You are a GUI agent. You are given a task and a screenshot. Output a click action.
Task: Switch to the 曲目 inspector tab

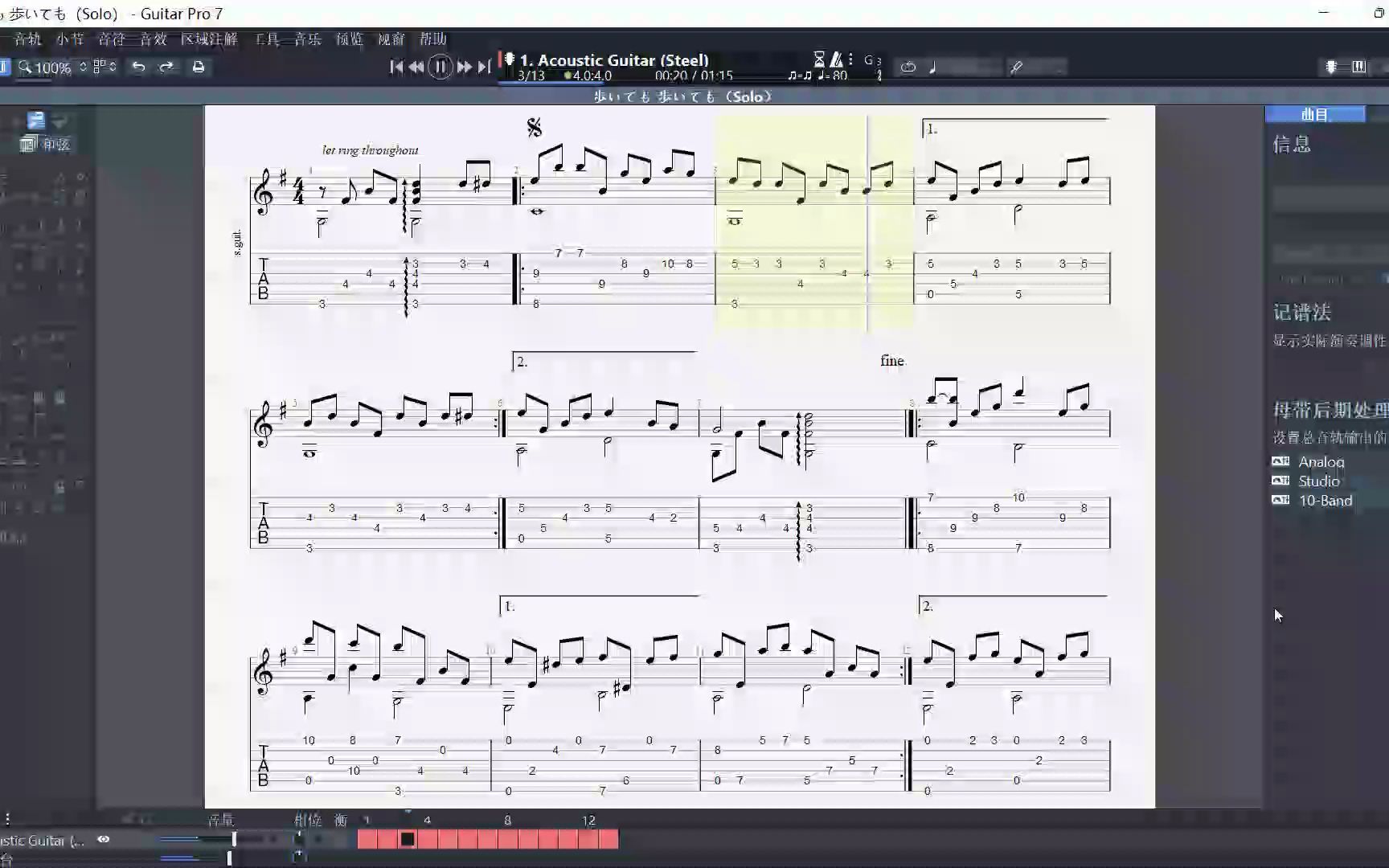(x=1315, y=114)
